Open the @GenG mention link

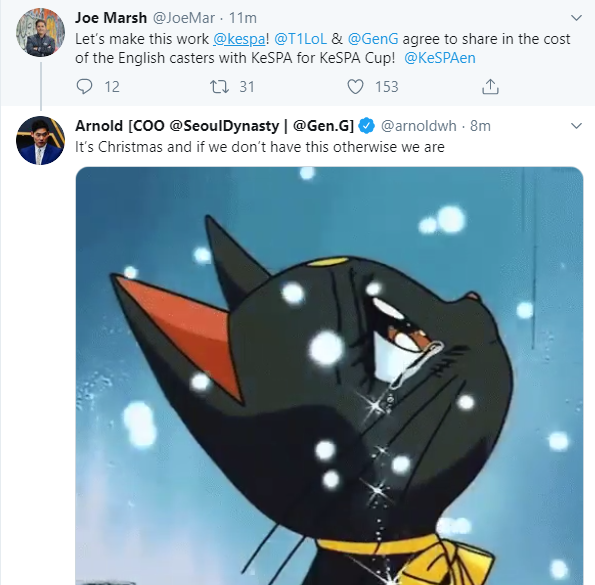pos(373,39)
